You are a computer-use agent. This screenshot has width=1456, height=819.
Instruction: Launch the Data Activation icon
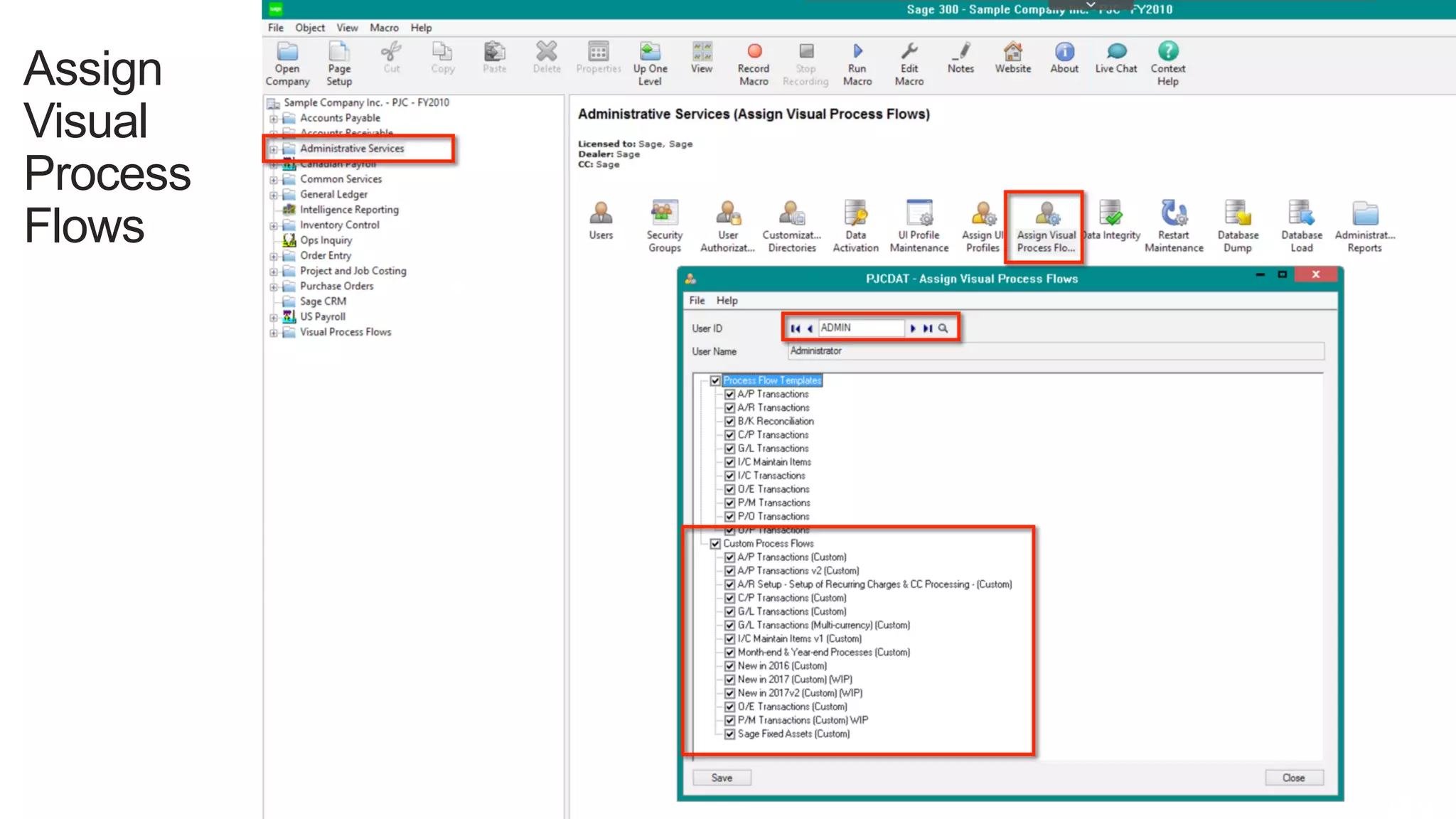(855, 214)
